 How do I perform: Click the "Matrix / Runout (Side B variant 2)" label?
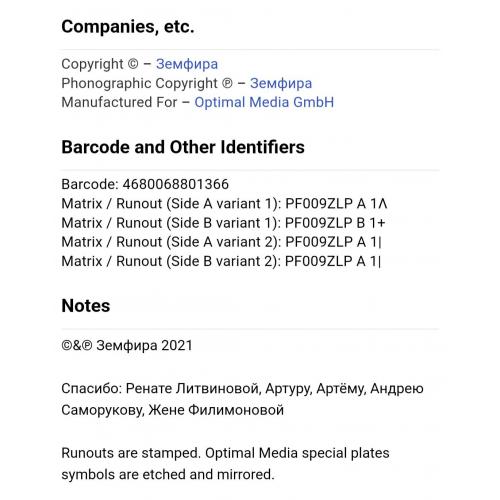tap(171, 261)
